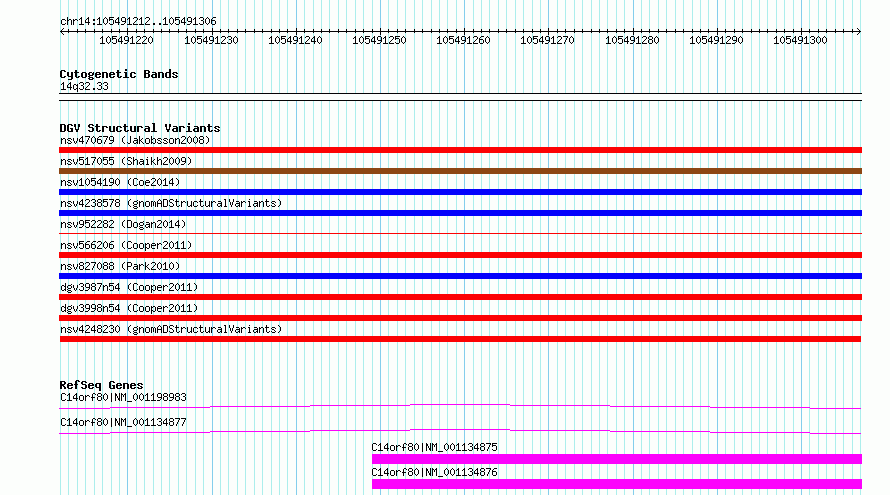Open the nsv470679 (Jakobsson2008) label

click(135, 140)
